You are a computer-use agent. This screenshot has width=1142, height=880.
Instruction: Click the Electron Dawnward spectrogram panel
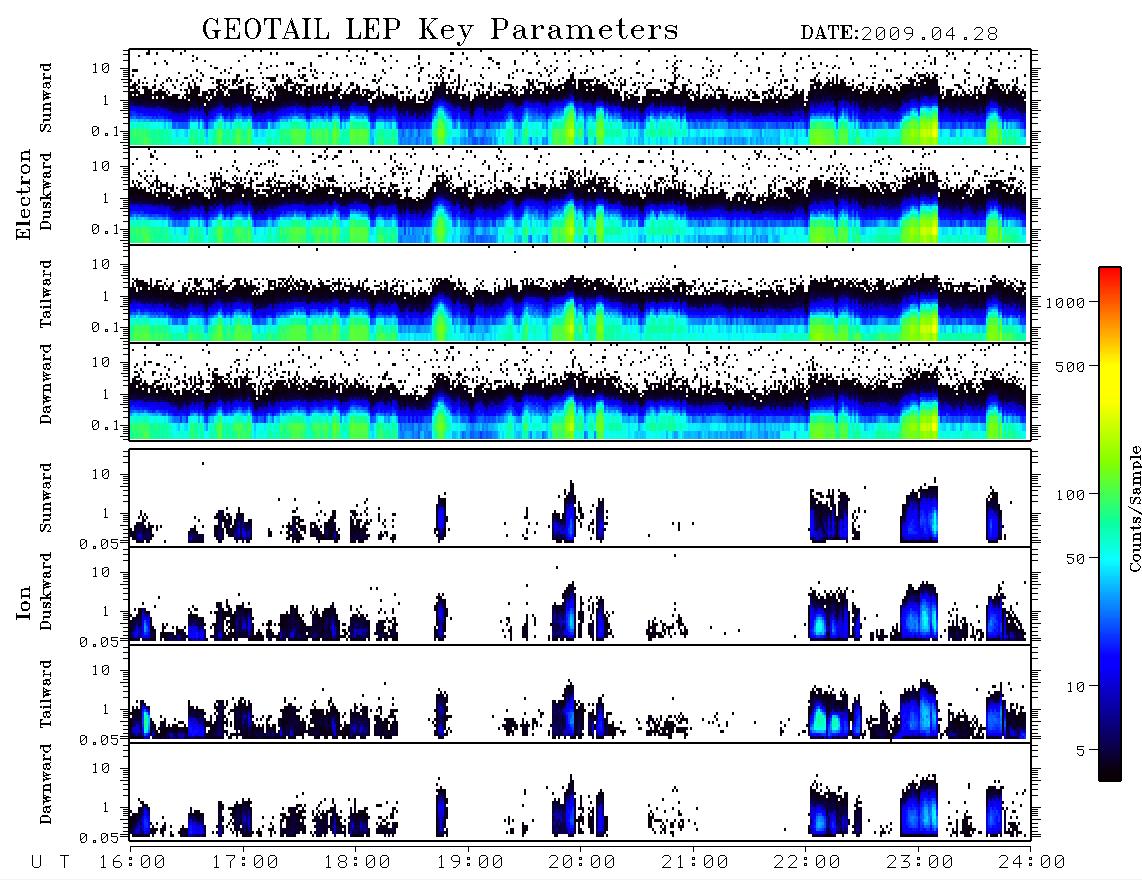tap(580, 392)
